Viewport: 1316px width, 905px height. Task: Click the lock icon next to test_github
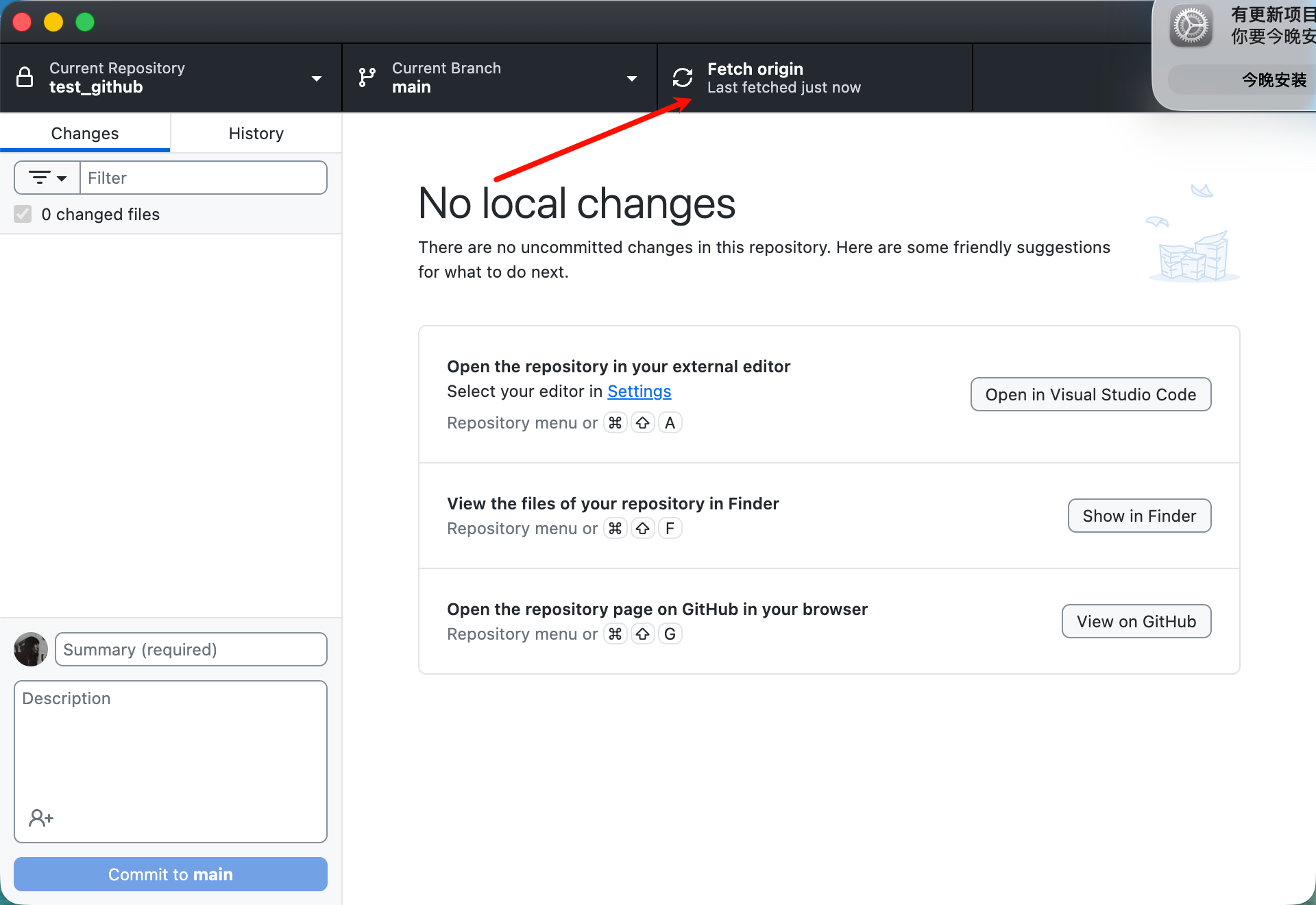[x=25, y=77]
